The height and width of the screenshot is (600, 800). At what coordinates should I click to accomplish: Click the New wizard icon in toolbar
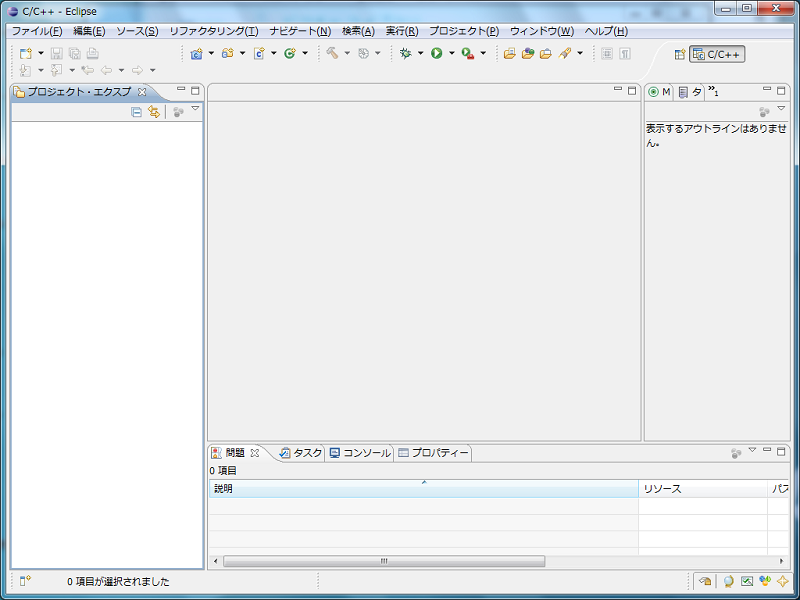26,53
